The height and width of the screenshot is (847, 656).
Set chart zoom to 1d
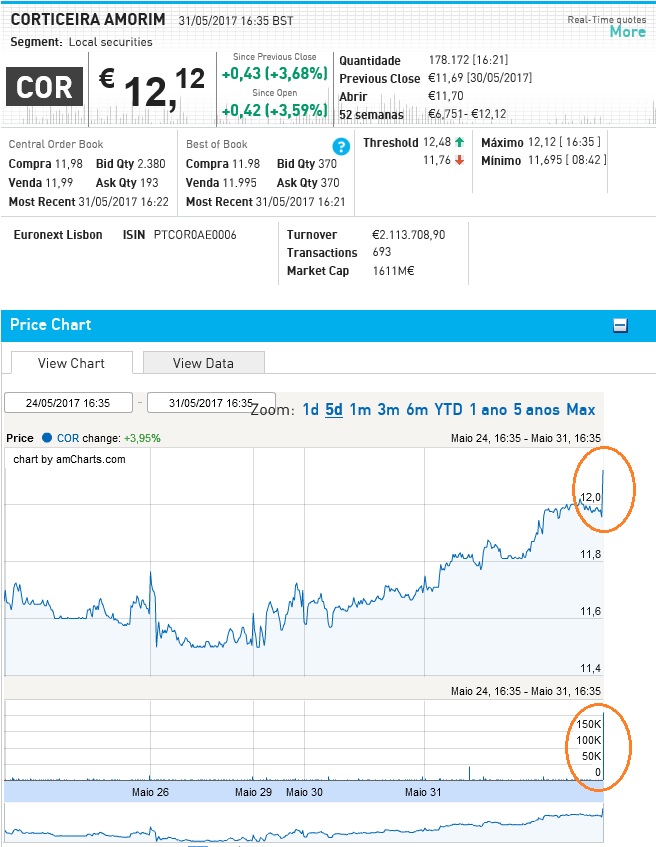[311, 409]
